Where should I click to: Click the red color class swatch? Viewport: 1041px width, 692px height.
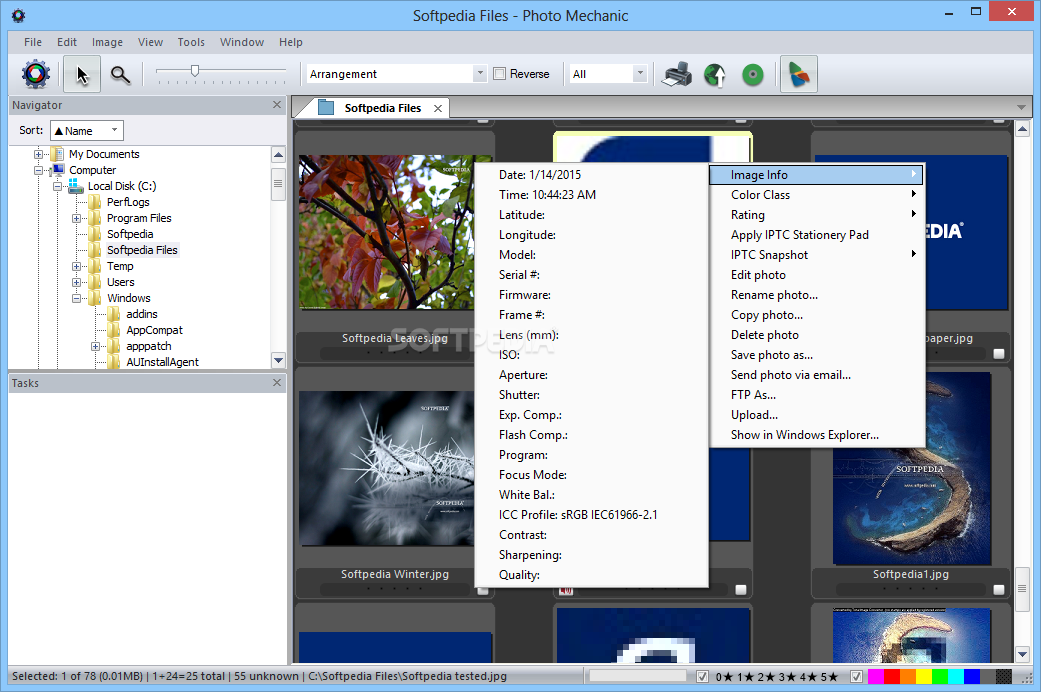coord(892,677)
